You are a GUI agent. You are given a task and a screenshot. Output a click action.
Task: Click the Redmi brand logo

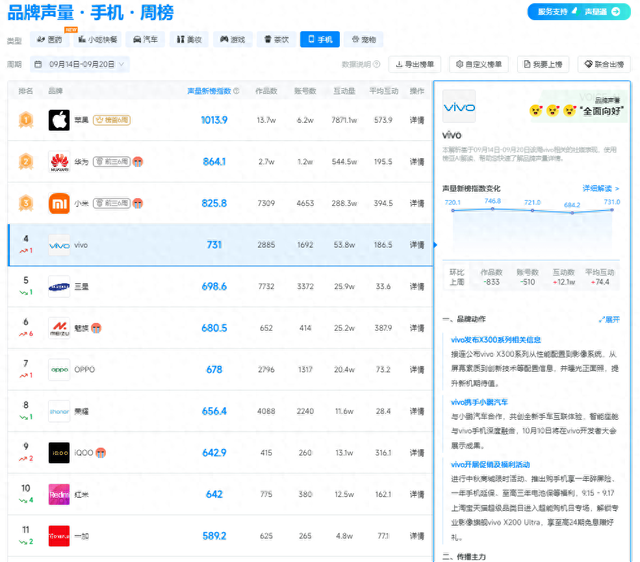[59, 495]
